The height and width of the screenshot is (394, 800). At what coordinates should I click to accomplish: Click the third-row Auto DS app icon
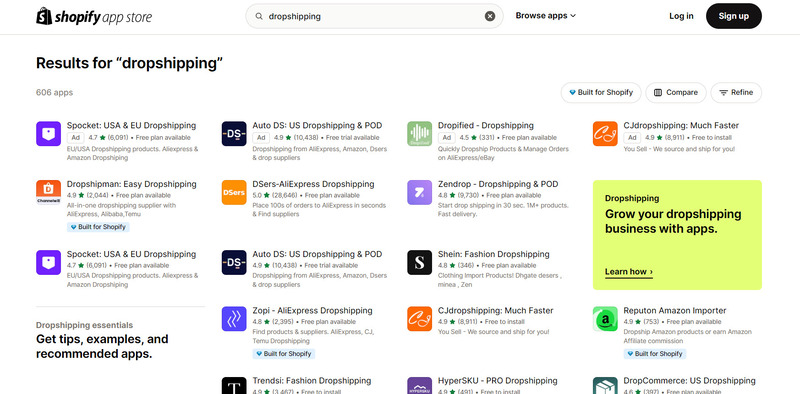pos(234,262)
